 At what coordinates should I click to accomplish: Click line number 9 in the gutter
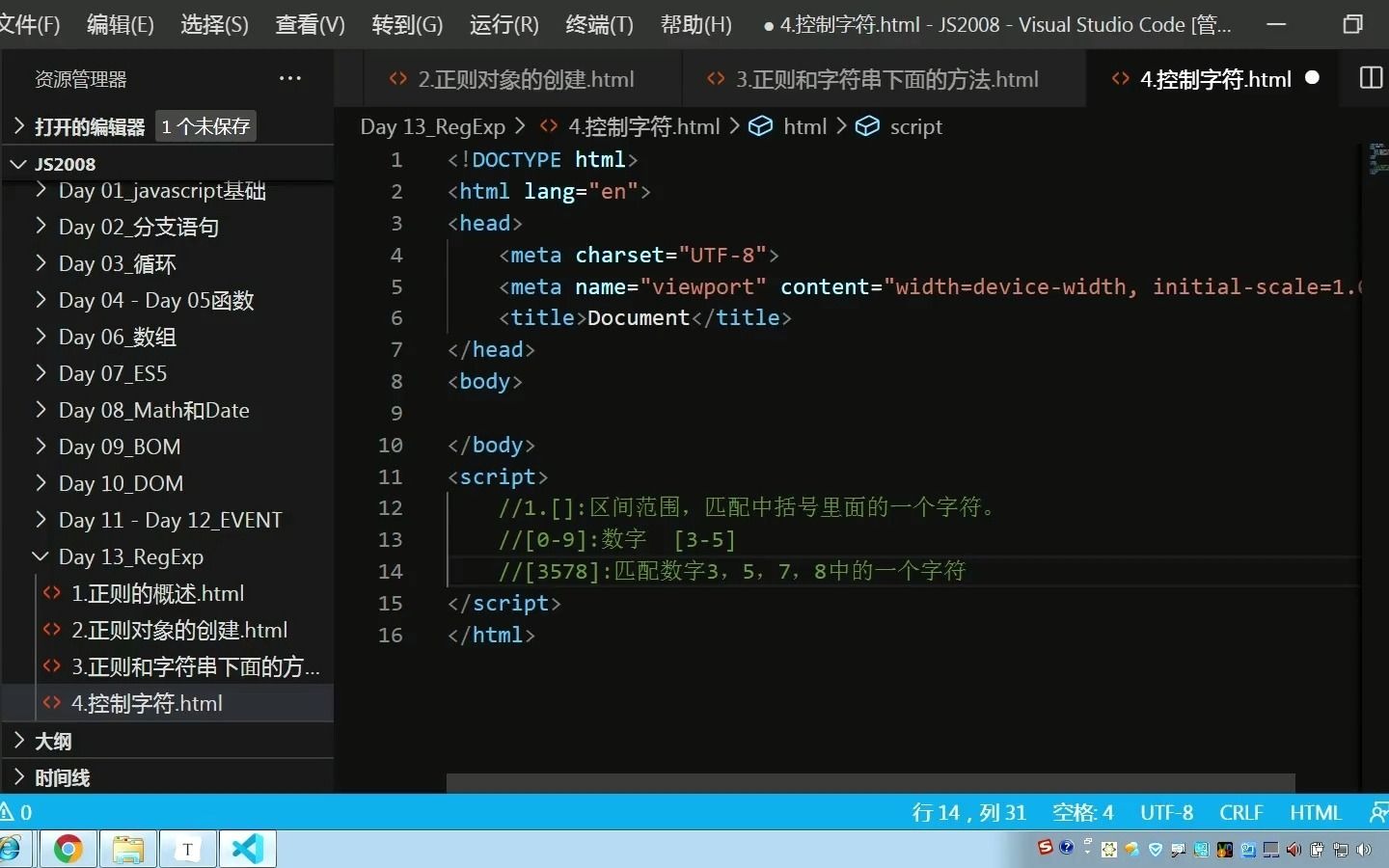[x=395, y=413]
